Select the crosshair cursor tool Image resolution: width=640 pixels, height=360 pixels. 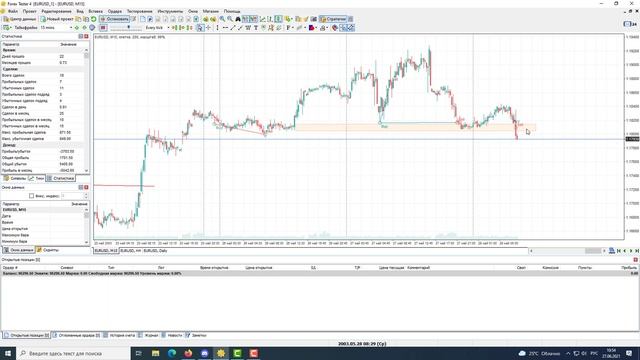point(208,28)
